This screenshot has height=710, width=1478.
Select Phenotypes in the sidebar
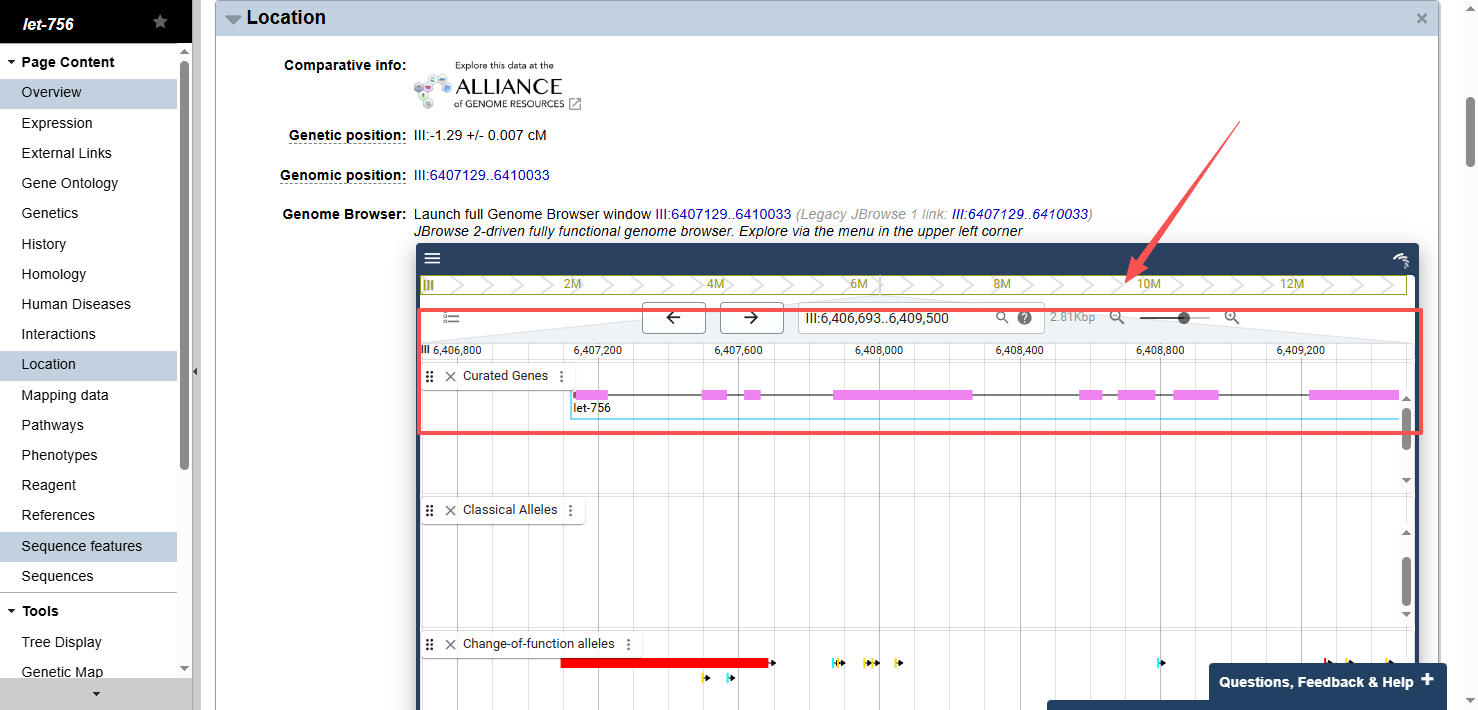59,455
